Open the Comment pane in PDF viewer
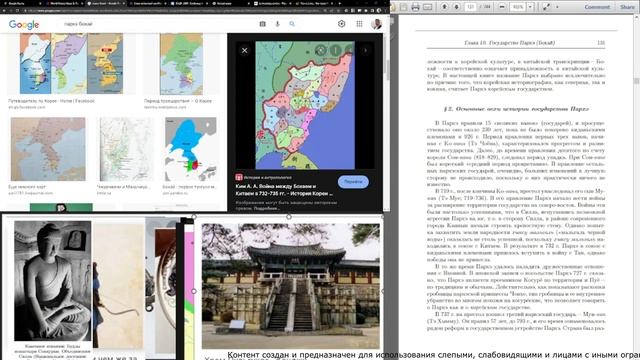The width and height of the screenshot is (640, 360). pos(597,7)
